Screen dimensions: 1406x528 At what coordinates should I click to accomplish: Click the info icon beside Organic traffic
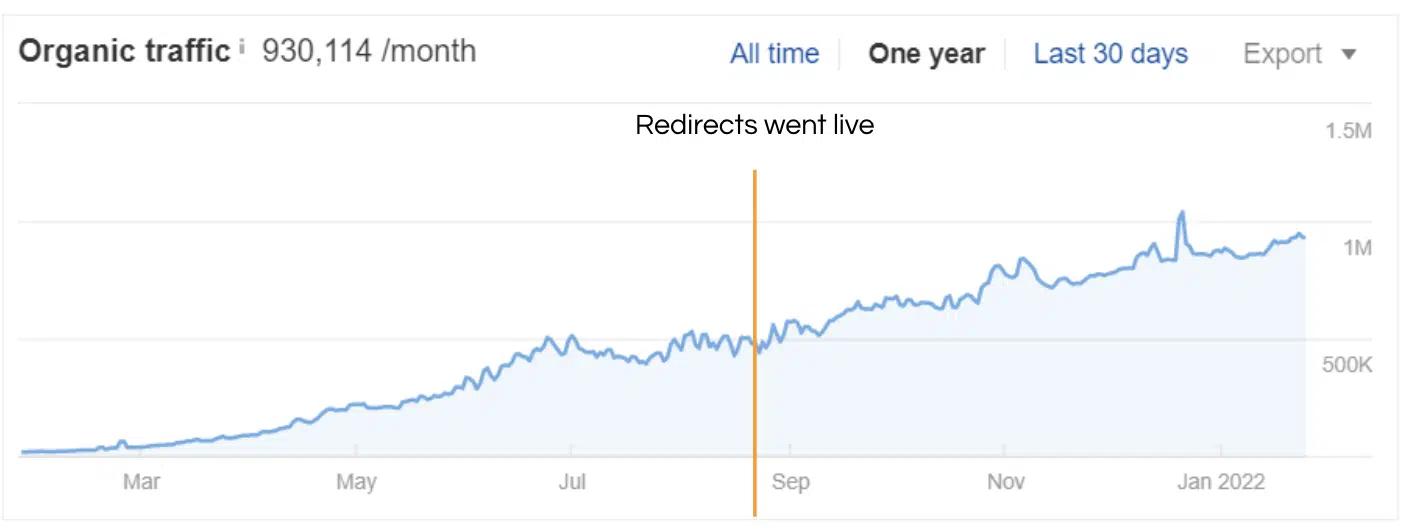coord(242,48)
